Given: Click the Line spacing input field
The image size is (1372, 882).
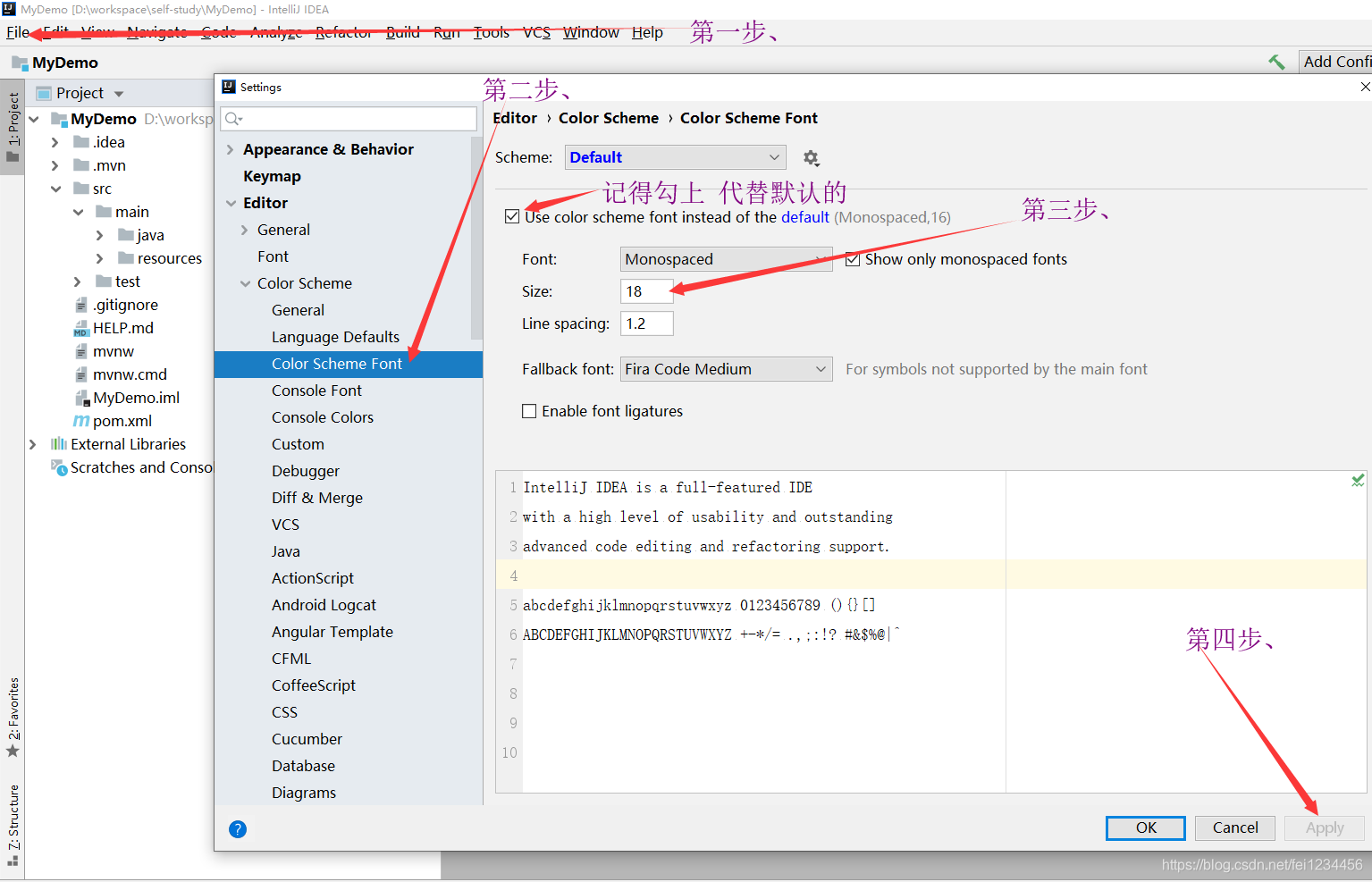Looking at the screenshot, I should coord(647,323).
